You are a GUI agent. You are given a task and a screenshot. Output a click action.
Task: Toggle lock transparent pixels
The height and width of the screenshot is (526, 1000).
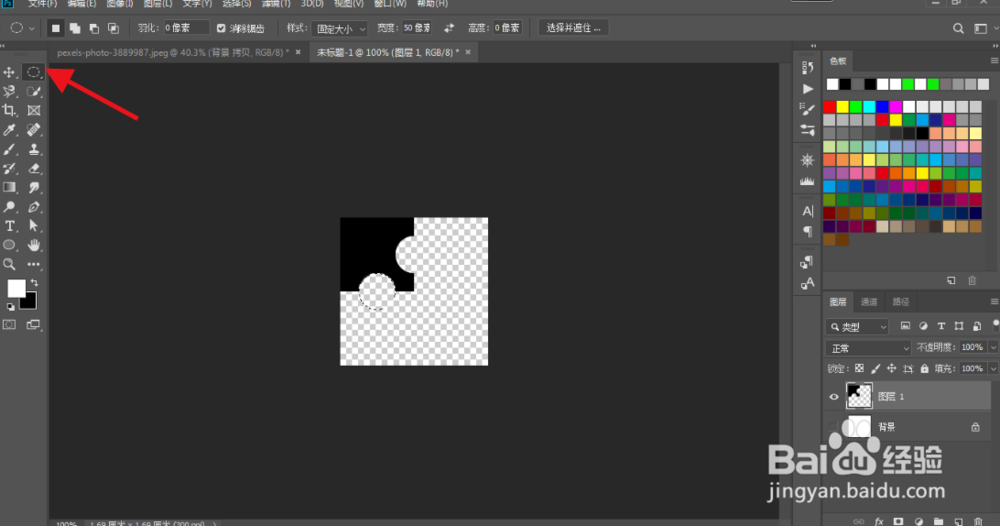pyautogui.click(x=859, y=369)
